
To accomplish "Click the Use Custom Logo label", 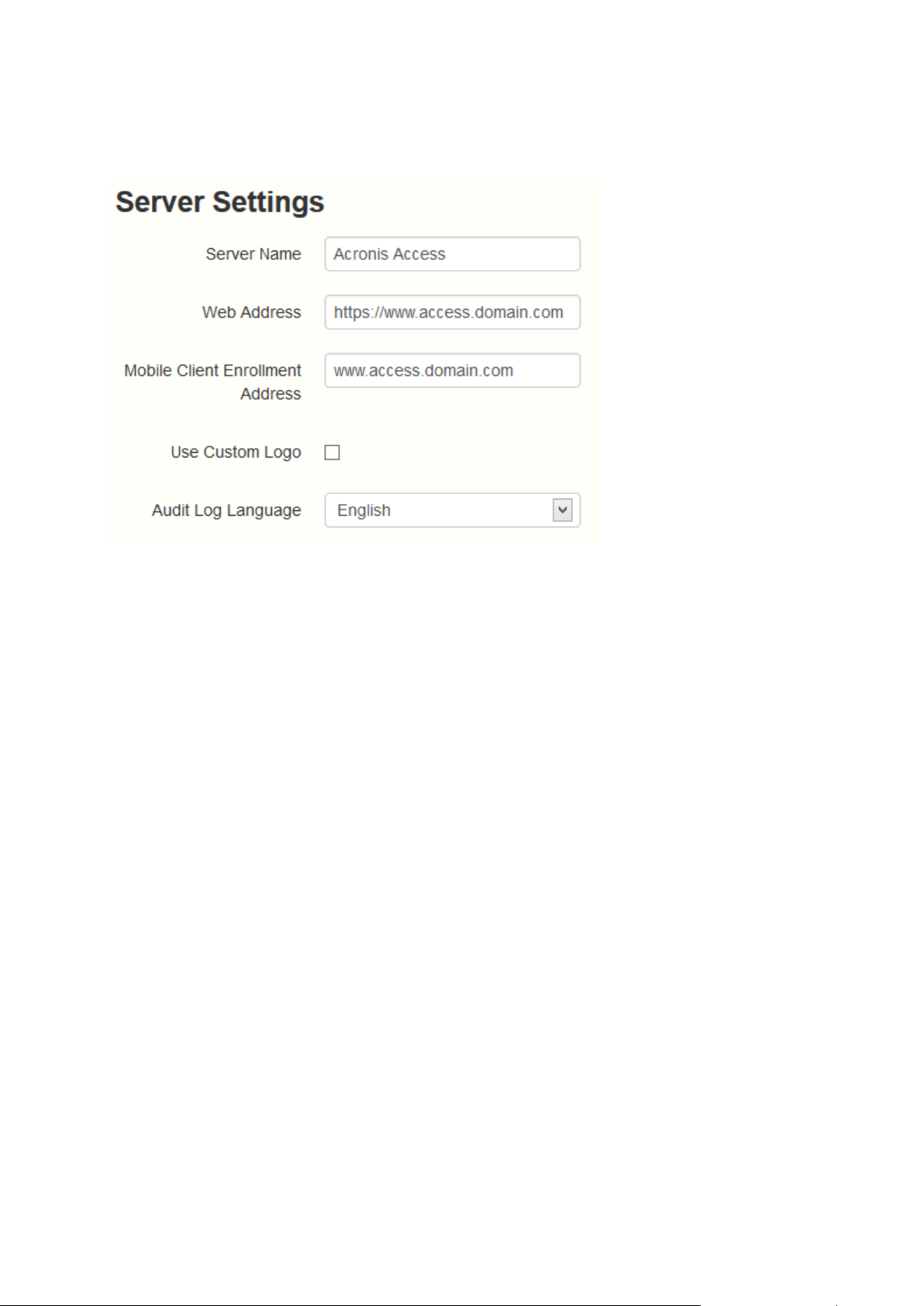I will point(236,452).
